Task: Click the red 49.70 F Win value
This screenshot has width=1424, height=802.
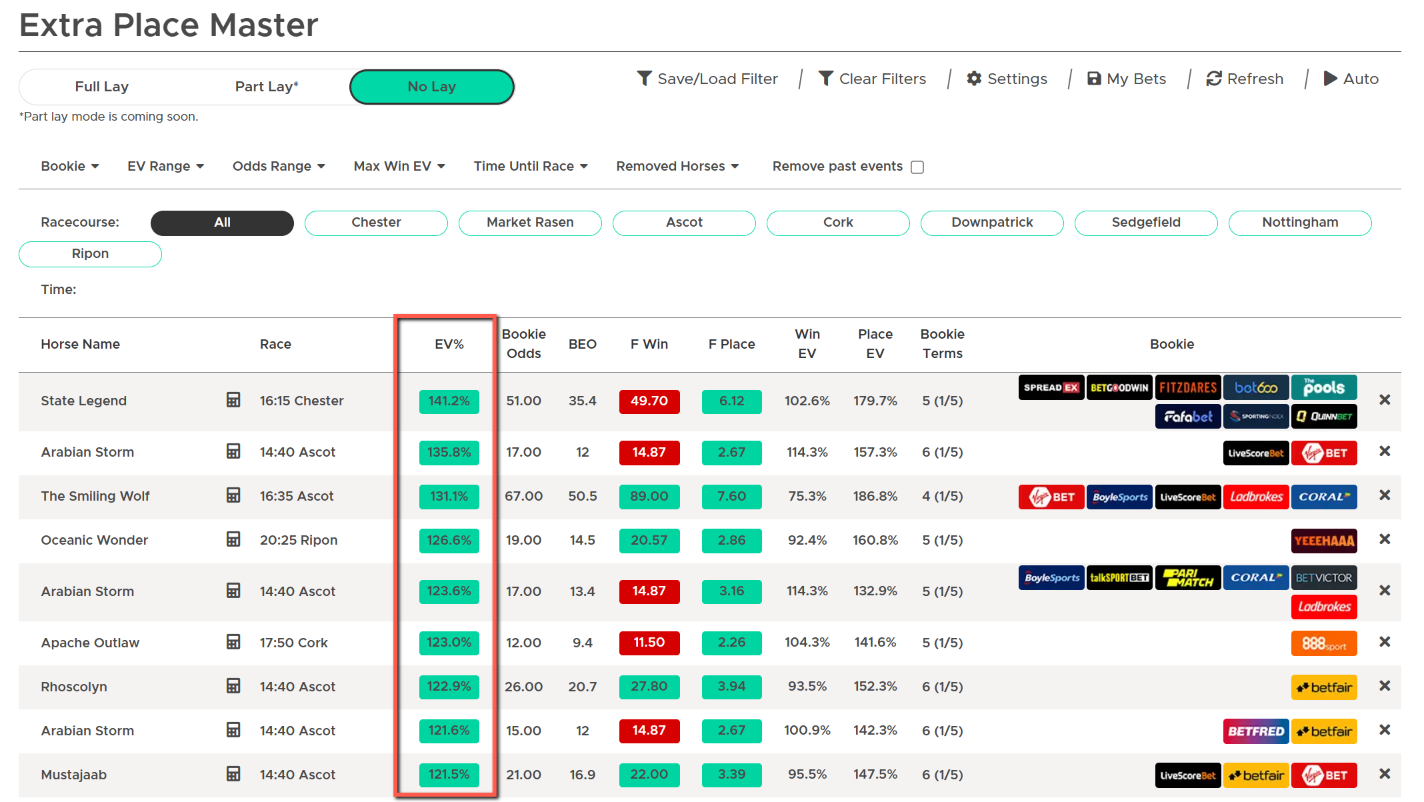Action: coord(649,401)
